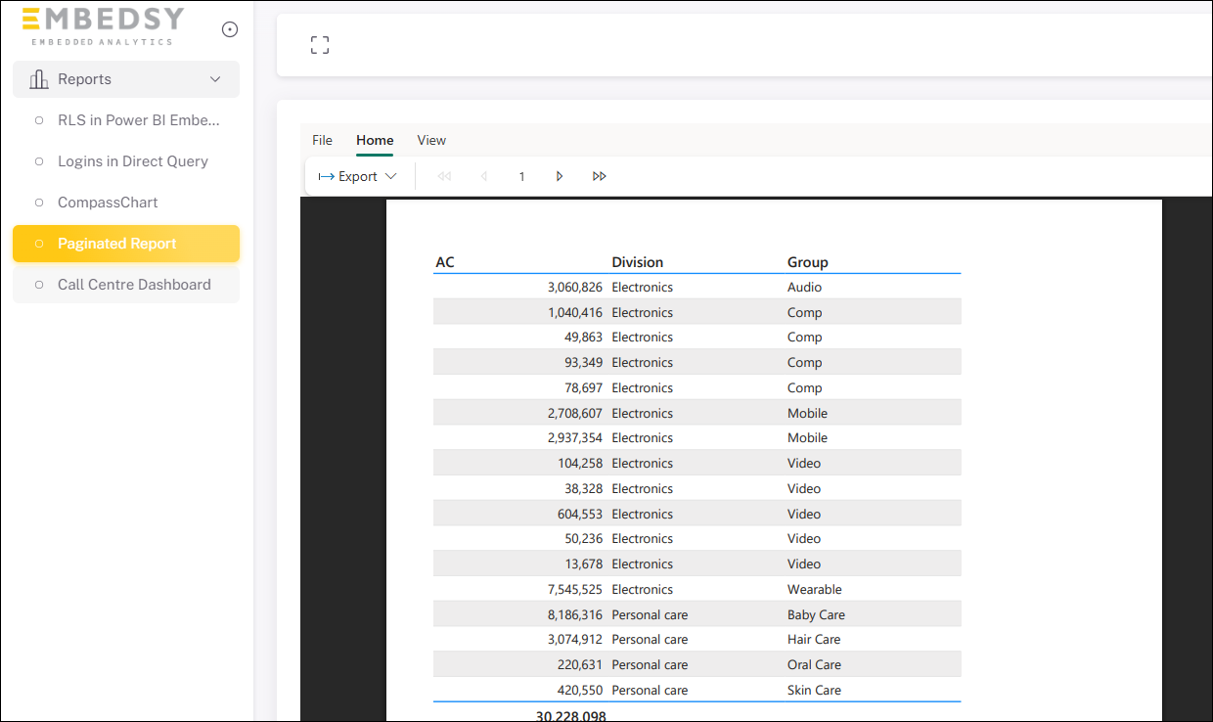Advance to the next report page
Viewport: 1213px width, 722px height.
559,175
